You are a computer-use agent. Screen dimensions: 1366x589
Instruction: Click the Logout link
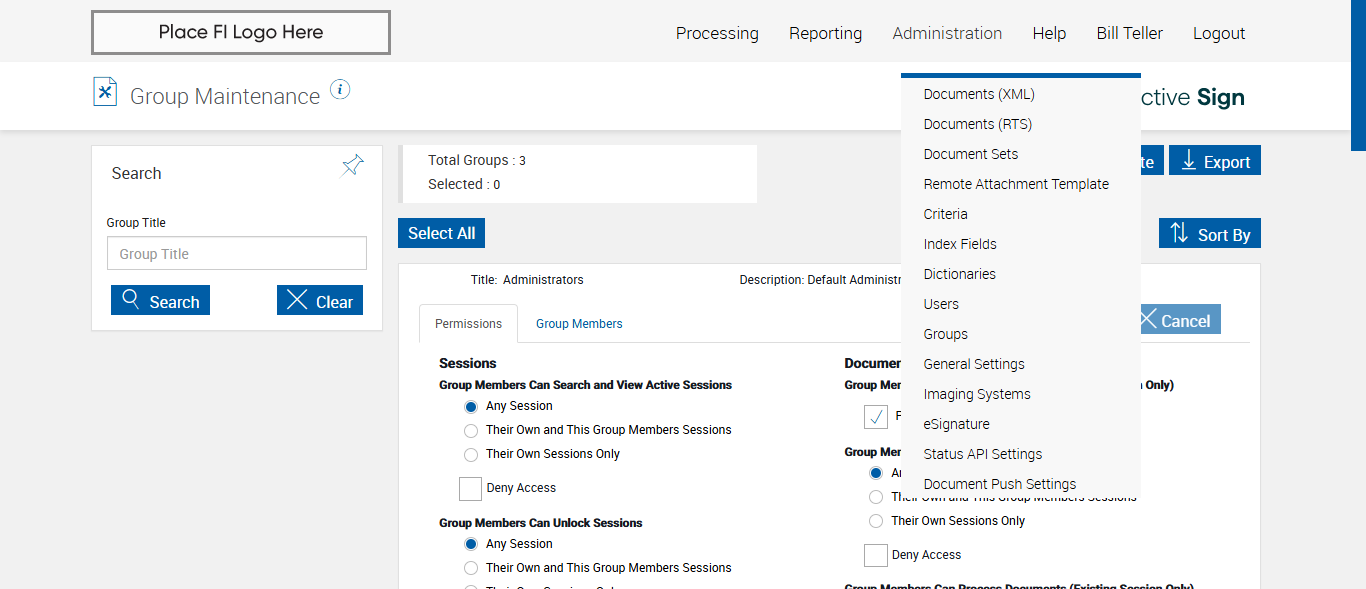click(1219, 33)
